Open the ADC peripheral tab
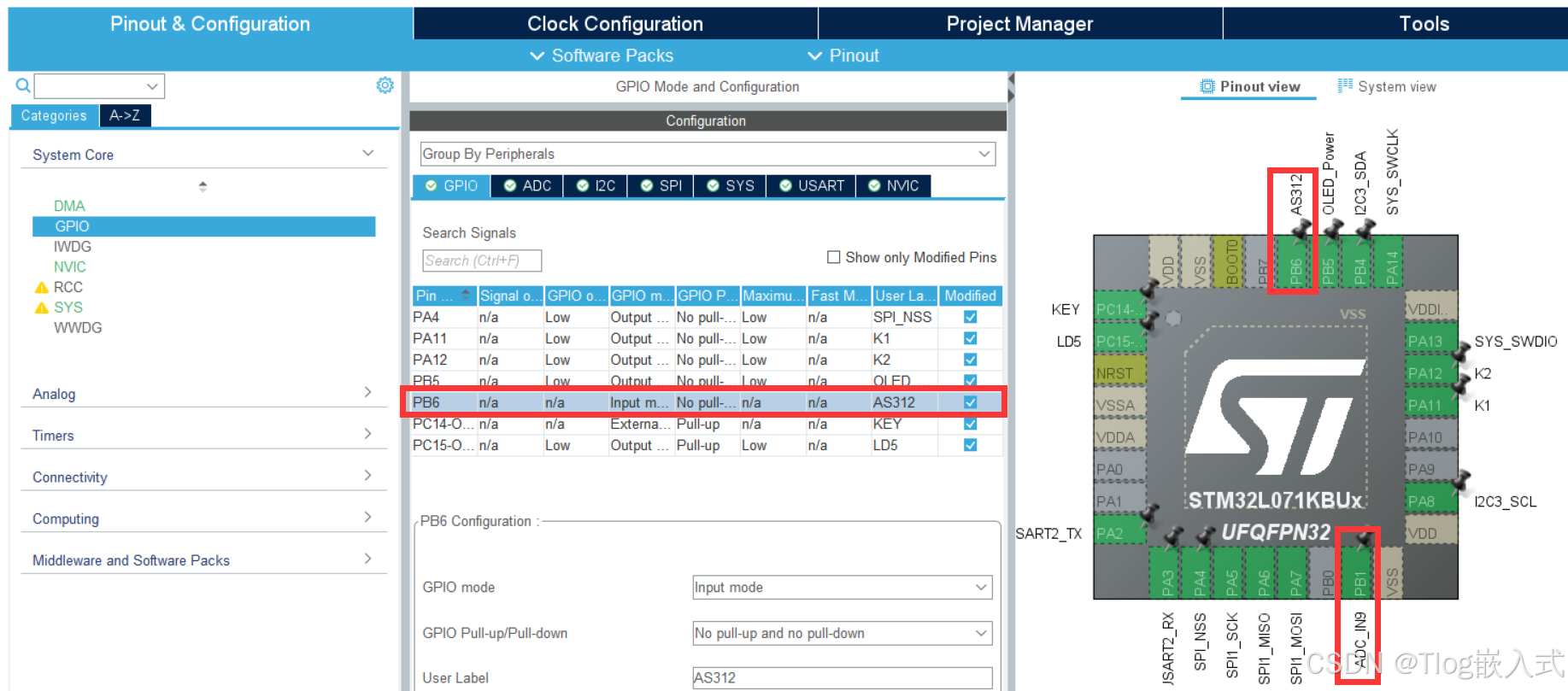Viewport: 1568px width, 691px height. (527, 186)
